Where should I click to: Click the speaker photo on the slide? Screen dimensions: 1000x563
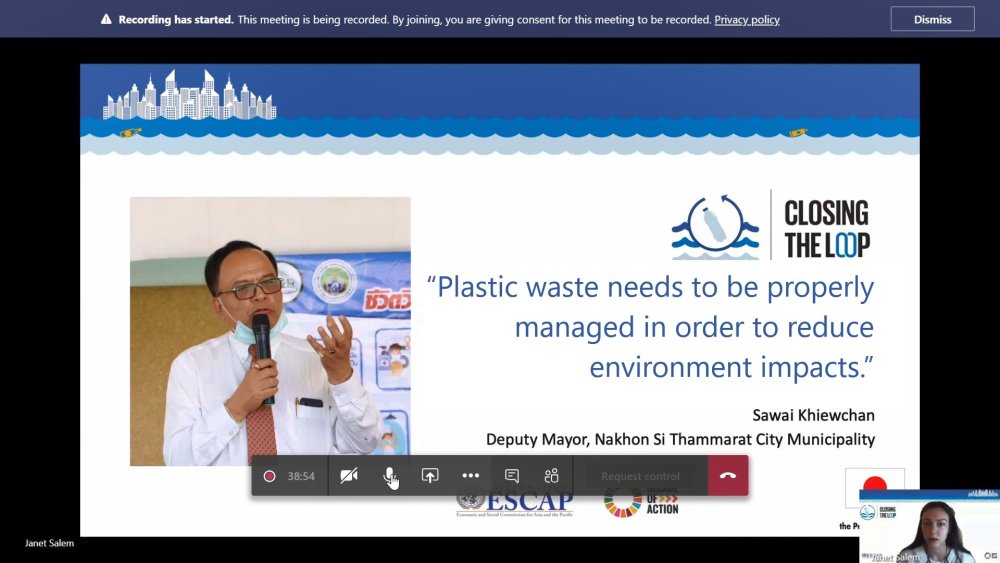tap(270, 331)
